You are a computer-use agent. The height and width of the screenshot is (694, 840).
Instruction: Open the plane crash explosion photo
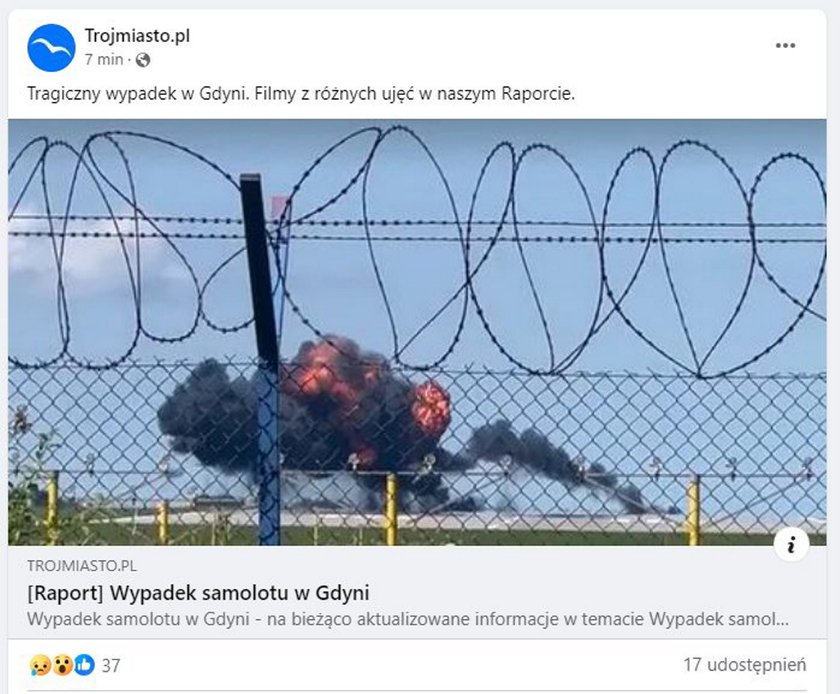(417, 332)
